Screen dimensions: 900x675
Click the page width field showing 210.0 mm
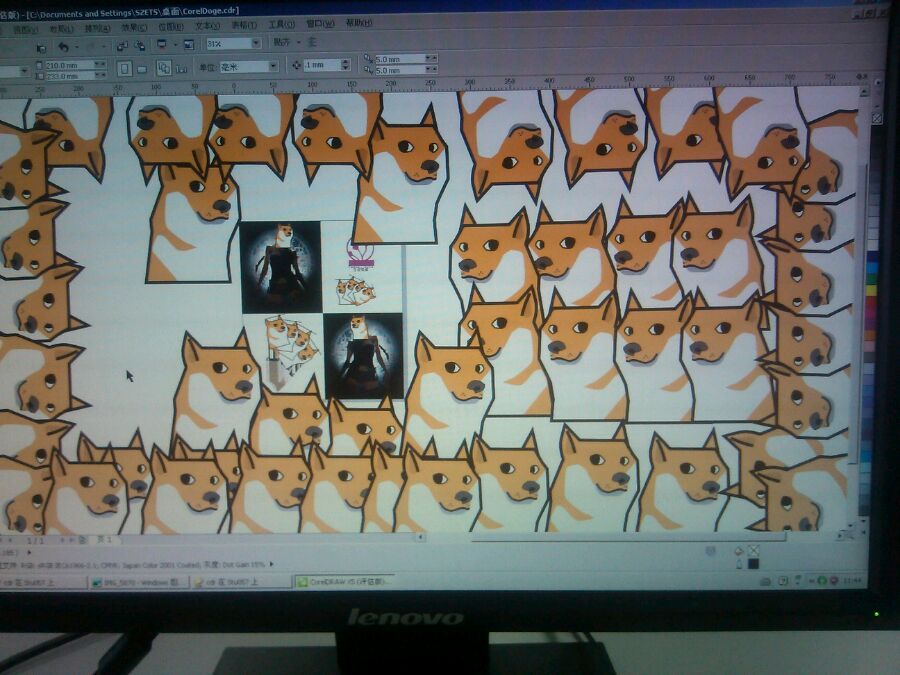point(69,65)
